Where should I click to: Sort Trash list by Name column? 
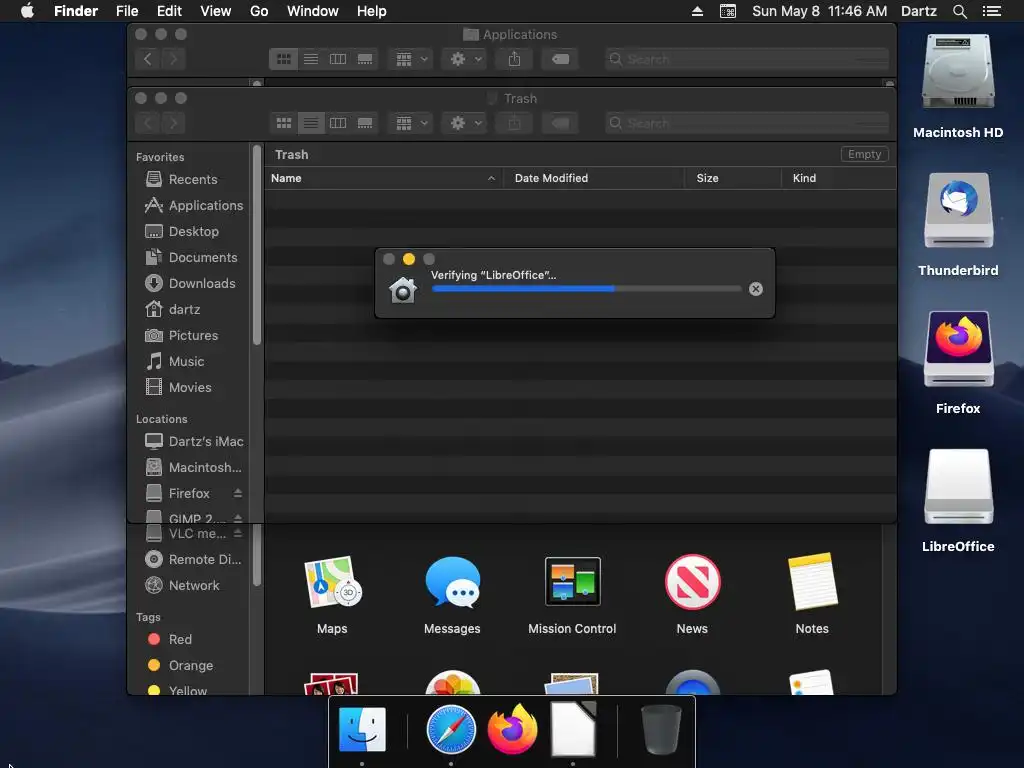click(383, 178)
